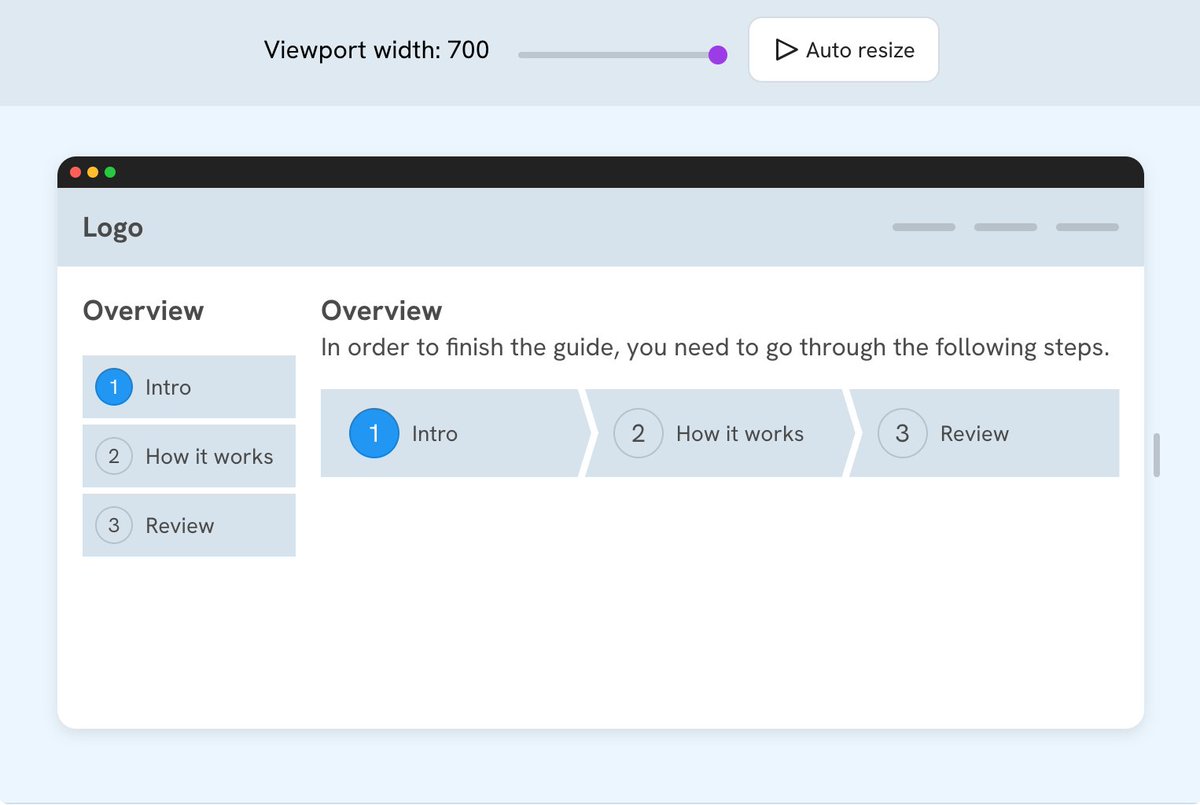
Task: Click number 2 circle in horizontal stepper
Action: (638, 433)
